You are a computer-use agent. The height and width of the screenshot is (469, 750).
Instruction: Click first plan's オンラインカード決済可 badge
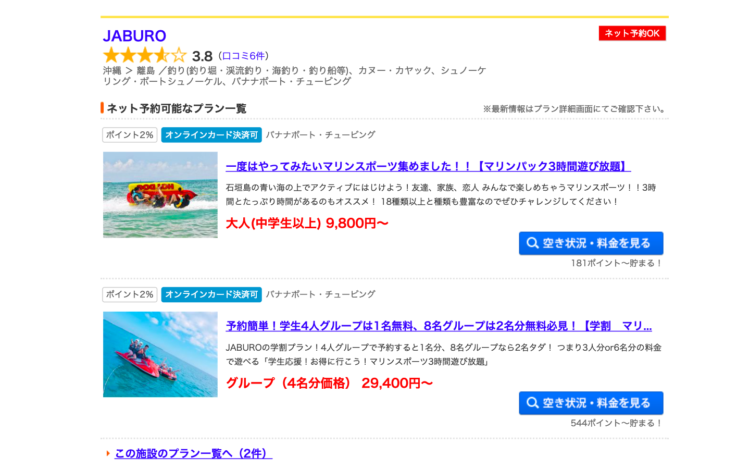coord(211,135)
